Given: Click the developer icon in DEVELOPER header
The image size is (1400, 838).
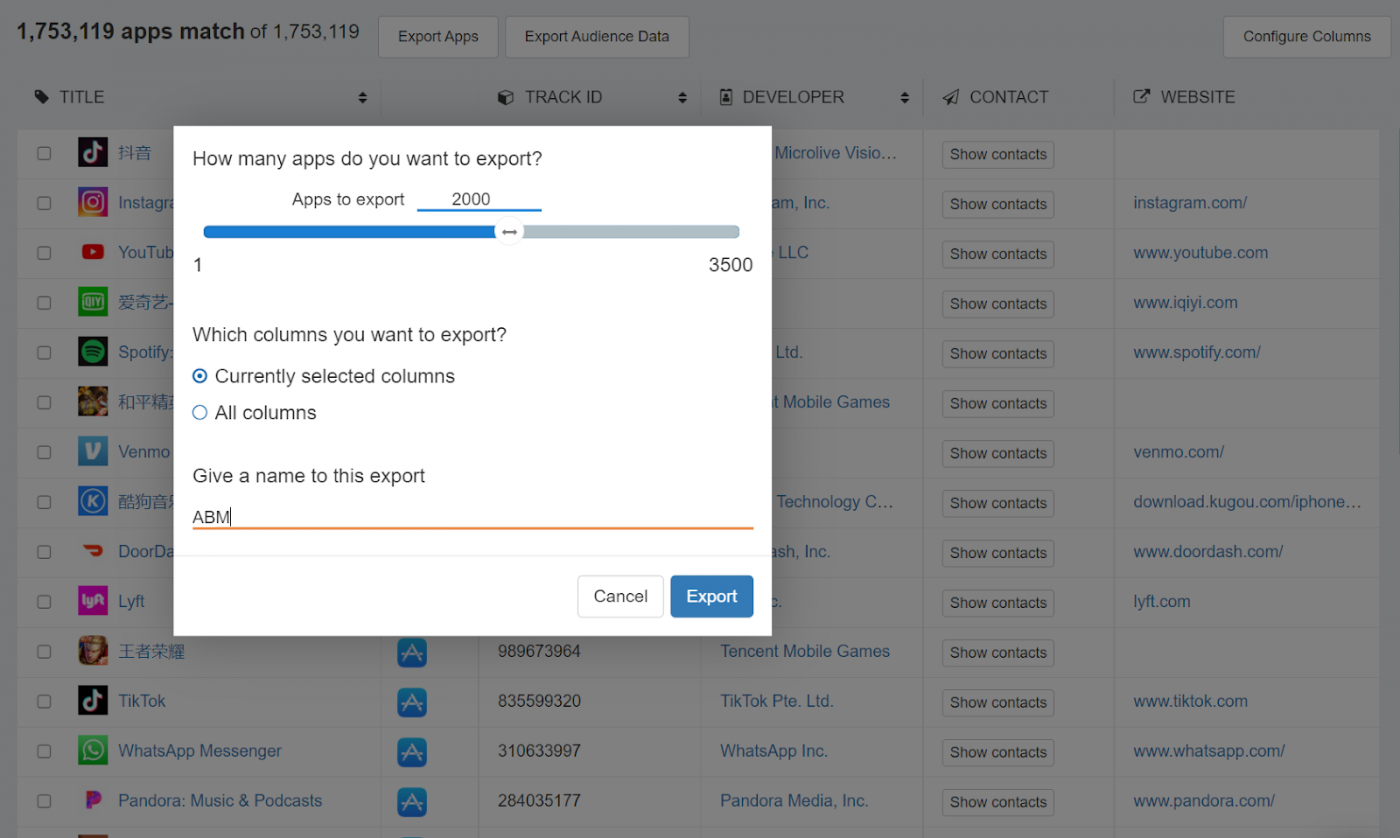Looking at the screenshot, I should (x=725, y=96).
